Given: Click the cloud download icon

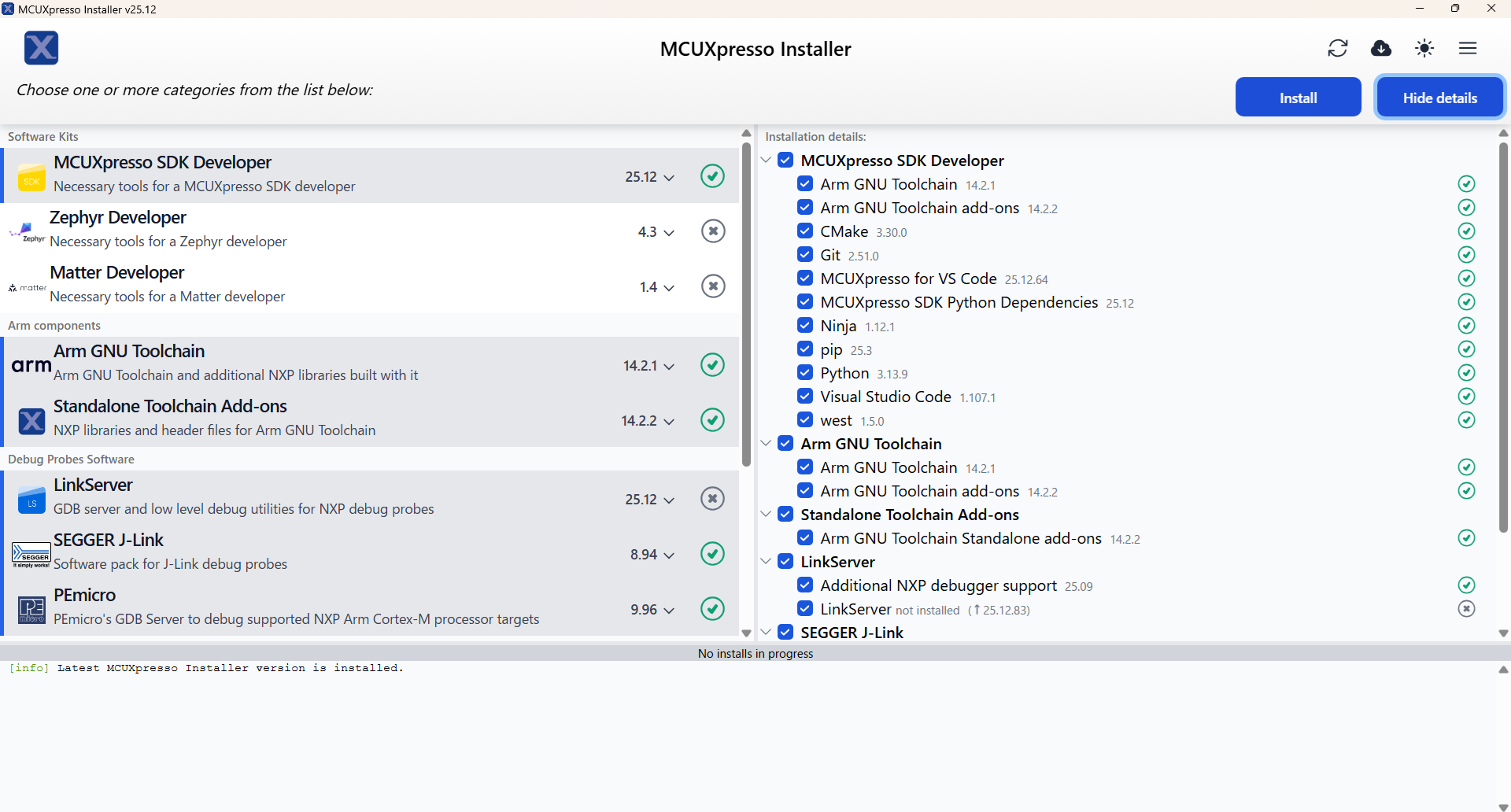Looking at the screenshot, I should point(1380,48).
